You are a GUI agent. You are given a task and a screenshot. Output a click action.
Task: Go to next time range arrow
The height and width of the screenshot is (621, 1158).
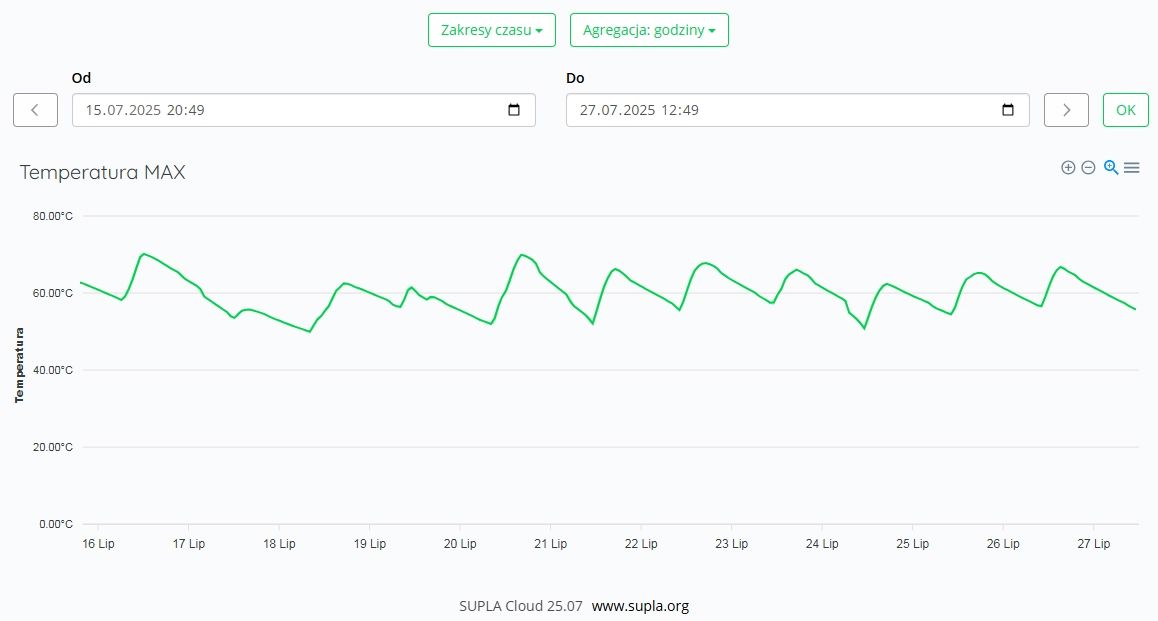click(1066, 110)
